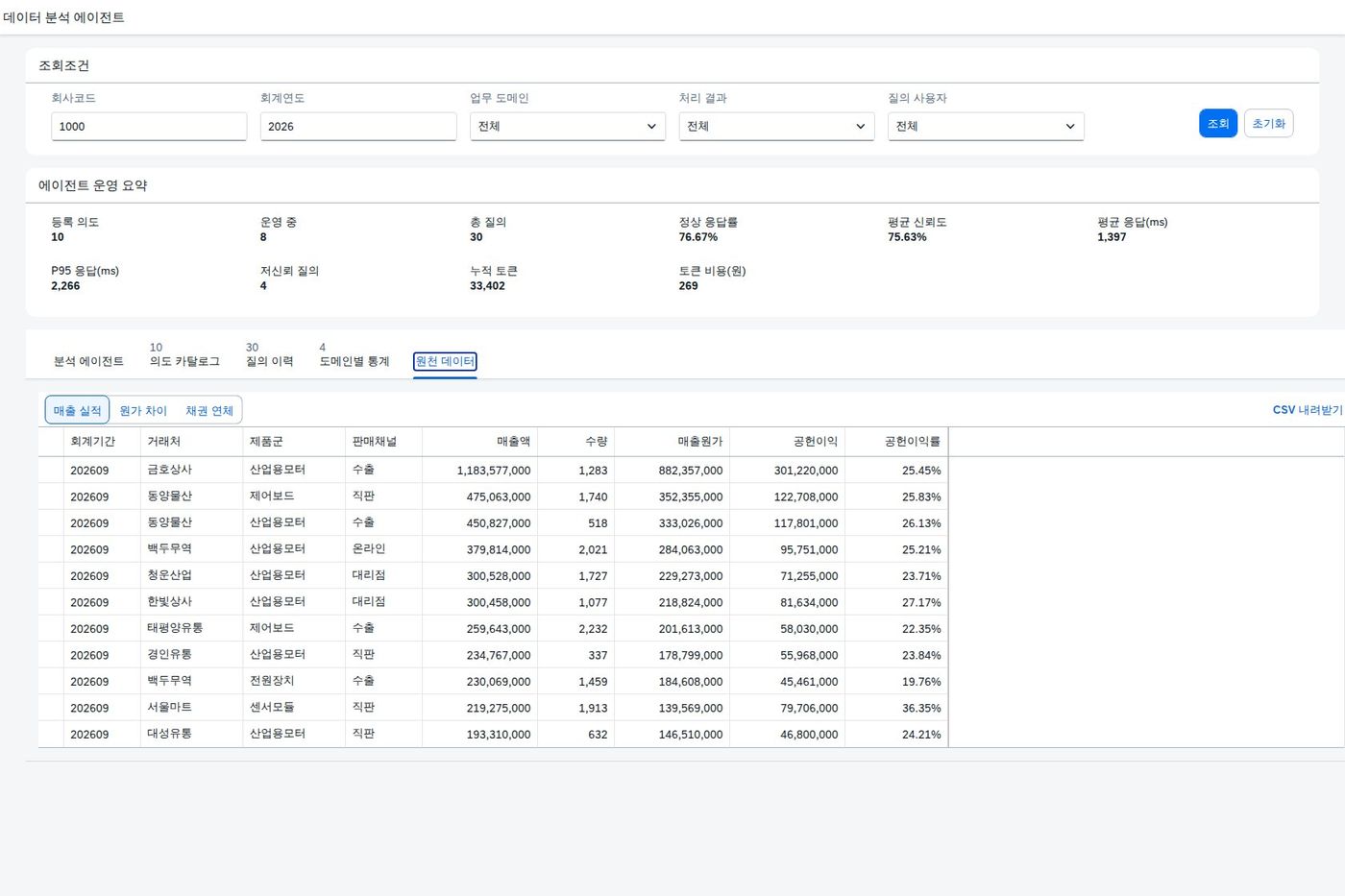Click the 거래처 column header
This screenshot has height=896, width=1345.
point(191,442)
